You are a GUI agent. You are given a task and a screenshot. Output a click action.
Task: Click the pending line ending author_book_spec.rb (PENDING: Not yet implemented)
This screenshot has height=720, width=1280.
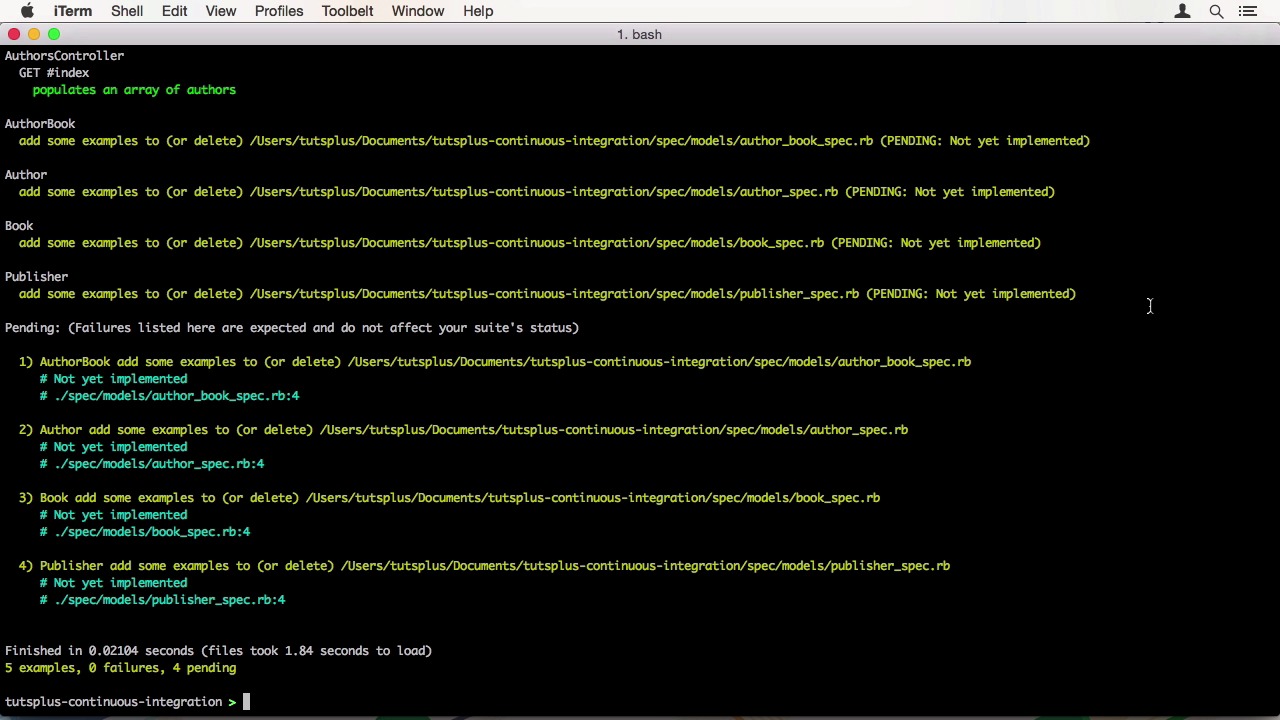click(554, 141)
